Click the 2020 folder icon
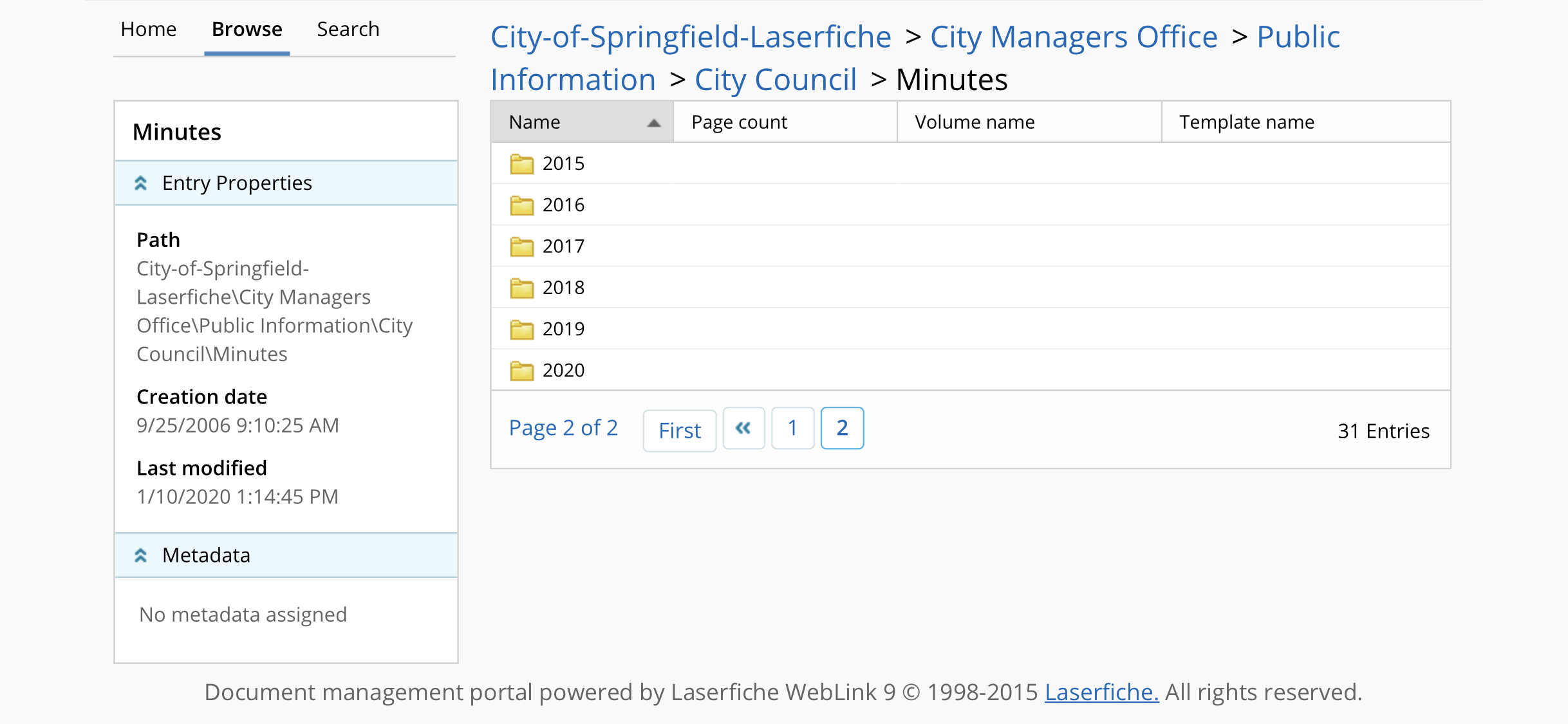The width and height of the screenshot is (1568, 724). 521,371
